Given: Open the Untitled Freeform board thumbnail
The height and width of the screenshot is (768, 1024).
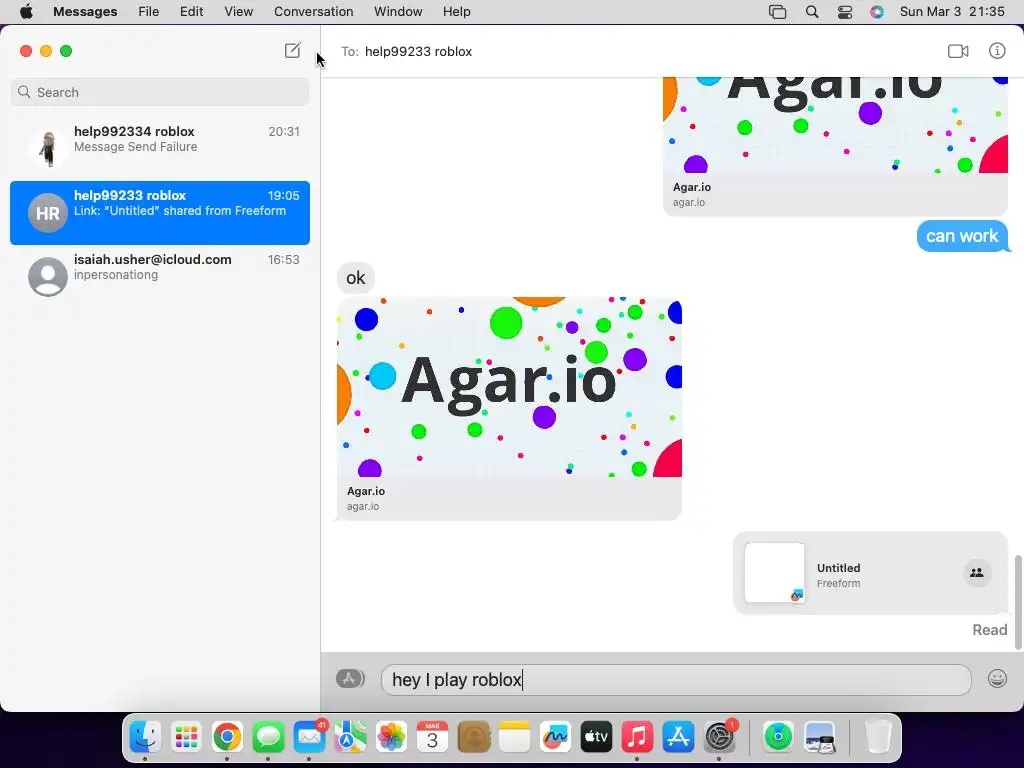Looking at the screenshot, I should click(x=775, y=573).
